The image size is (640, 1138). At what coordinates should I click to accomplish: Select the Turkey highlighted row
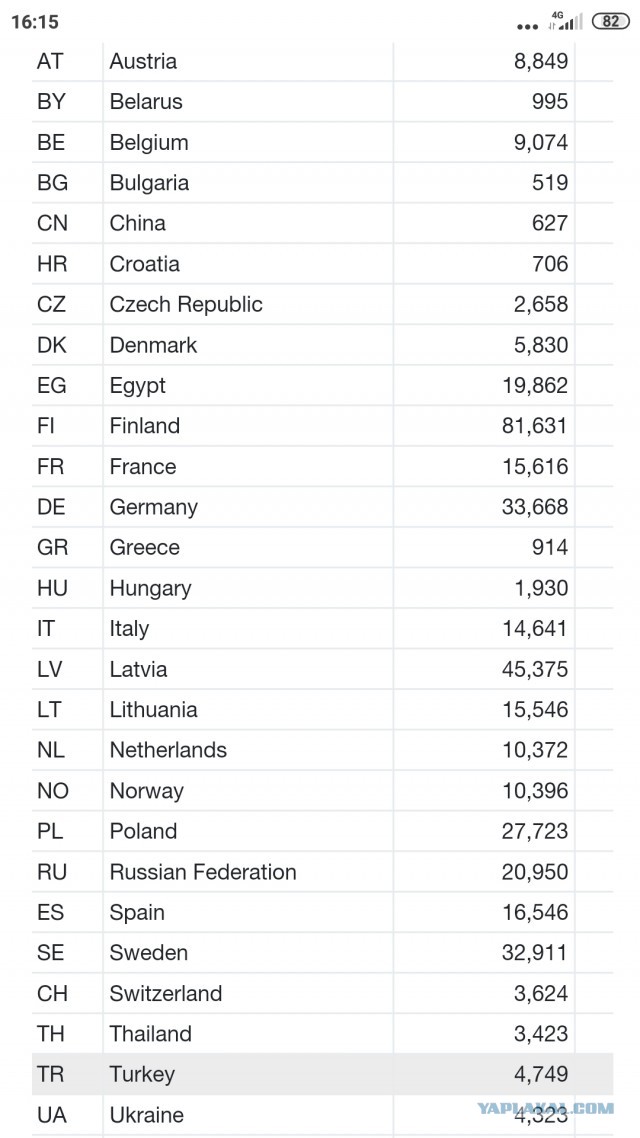[322, 1073]
